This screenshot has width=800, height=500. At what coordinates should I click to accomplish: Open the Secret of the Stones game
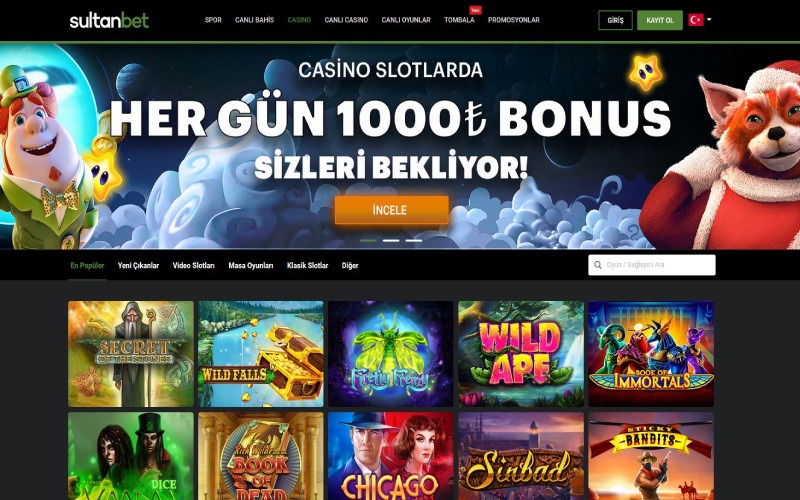[x=131, y=354]
